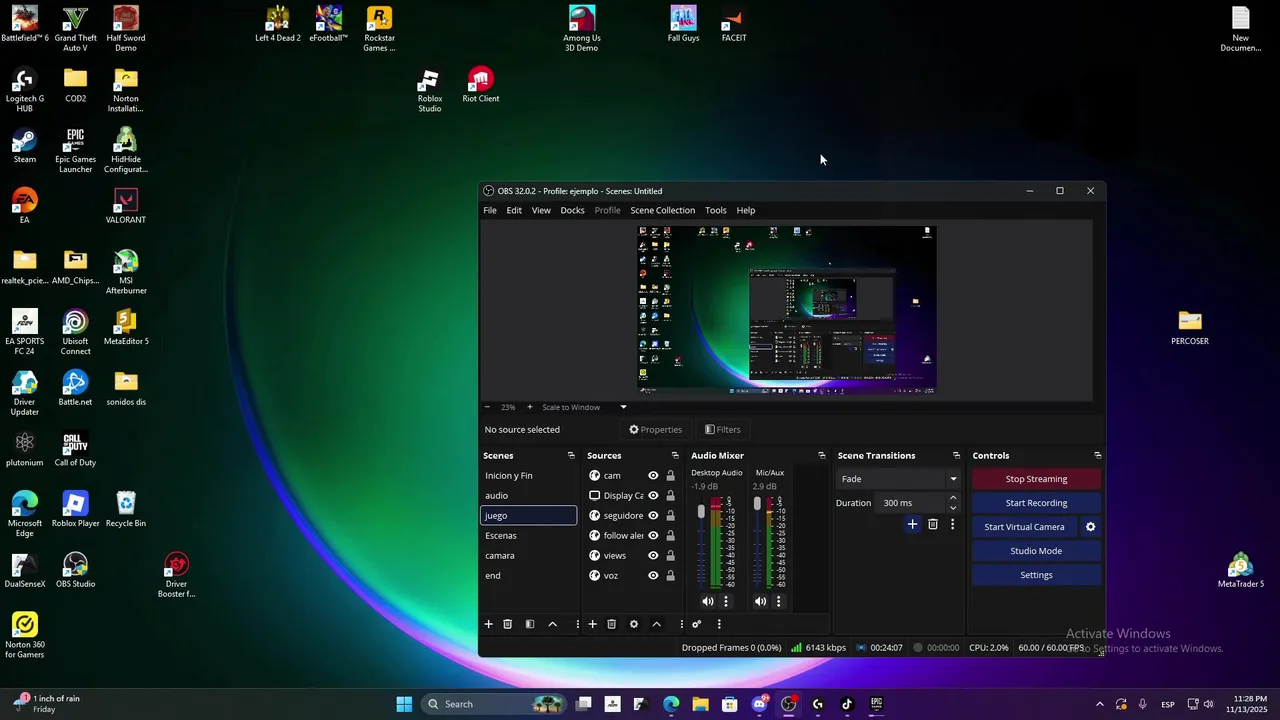Open the View menu
Screen dimensions: 1280x720
(x=541, y=210)
